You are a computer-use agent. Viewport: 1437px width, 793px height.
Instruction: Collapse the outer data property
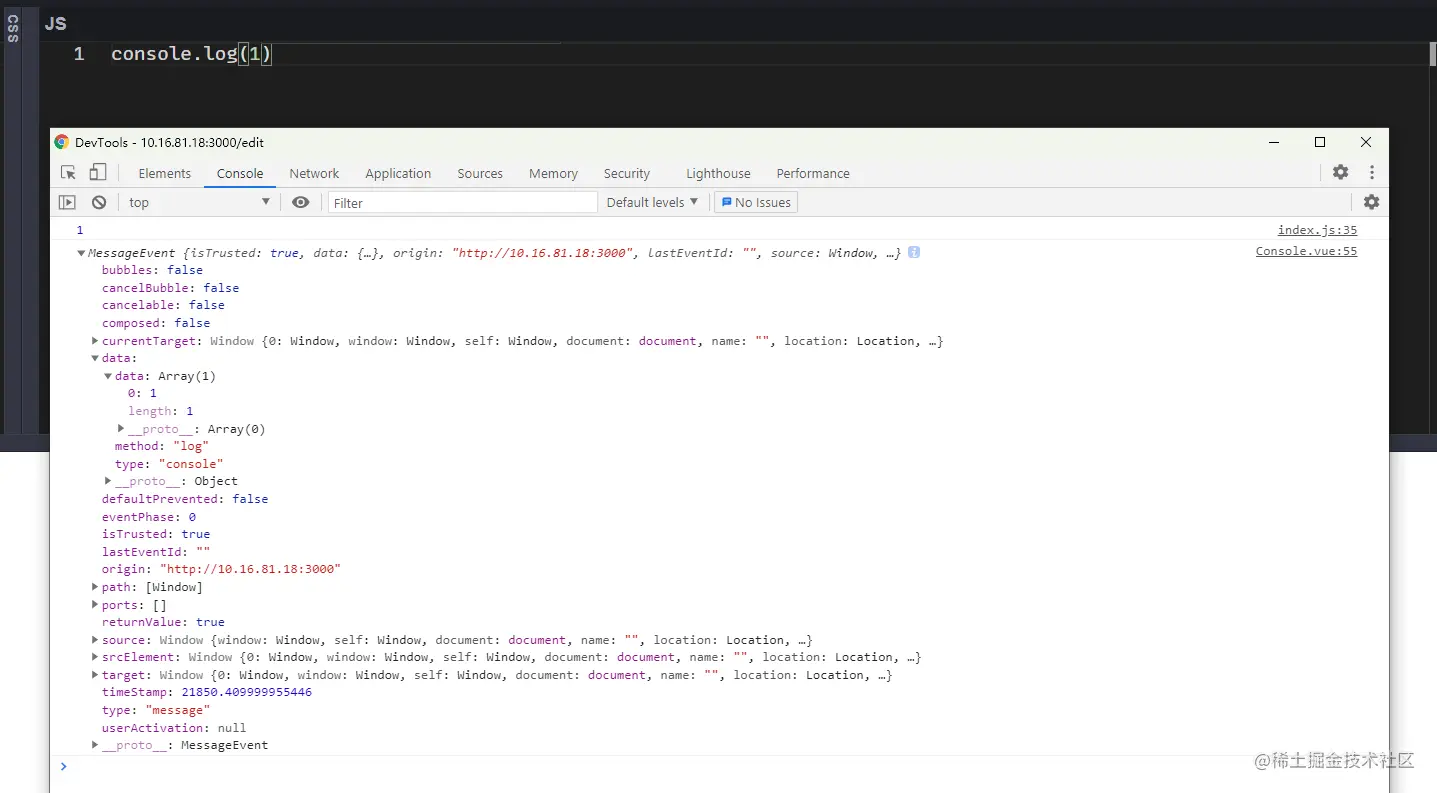(x=95, y=358)
